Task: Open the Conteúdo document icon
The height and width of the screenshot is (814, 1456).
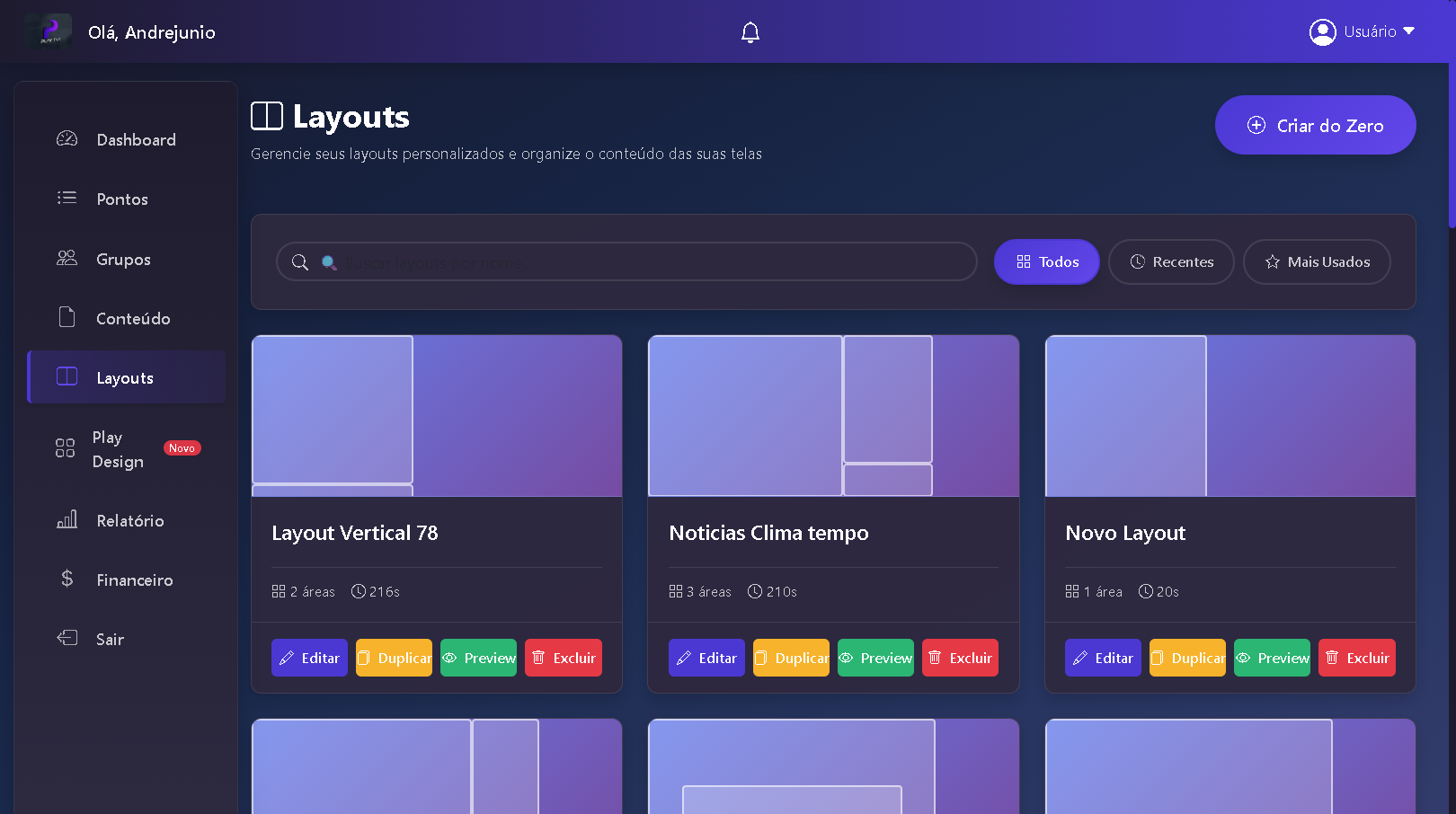Action: [x=67, y=318]
